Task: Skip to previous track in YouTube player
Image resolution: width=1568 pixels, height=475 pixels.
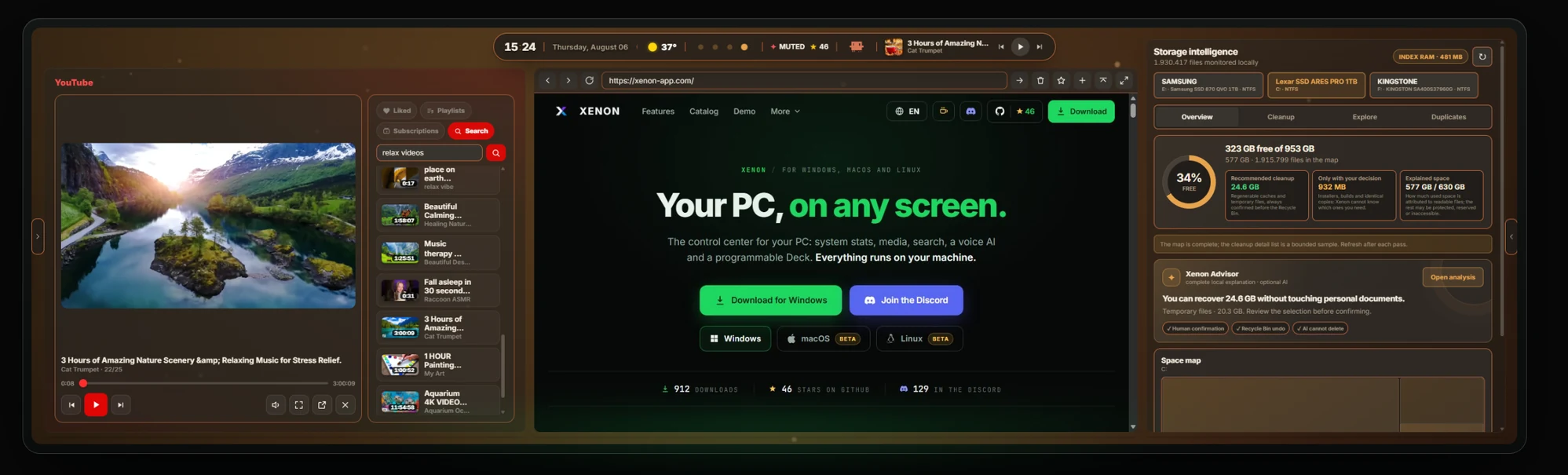Action: [x=71, y=405]
